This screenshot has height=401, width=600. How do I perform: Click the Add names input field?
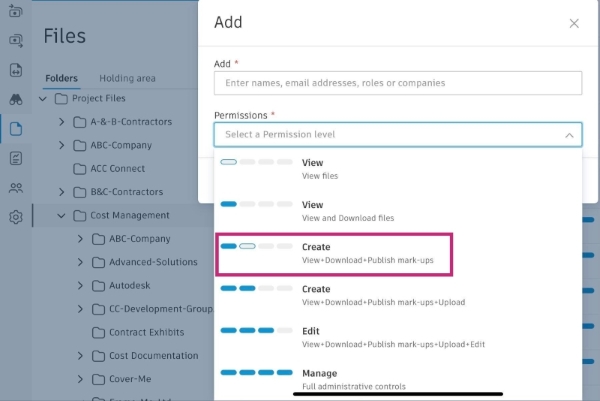coord(397,83)
